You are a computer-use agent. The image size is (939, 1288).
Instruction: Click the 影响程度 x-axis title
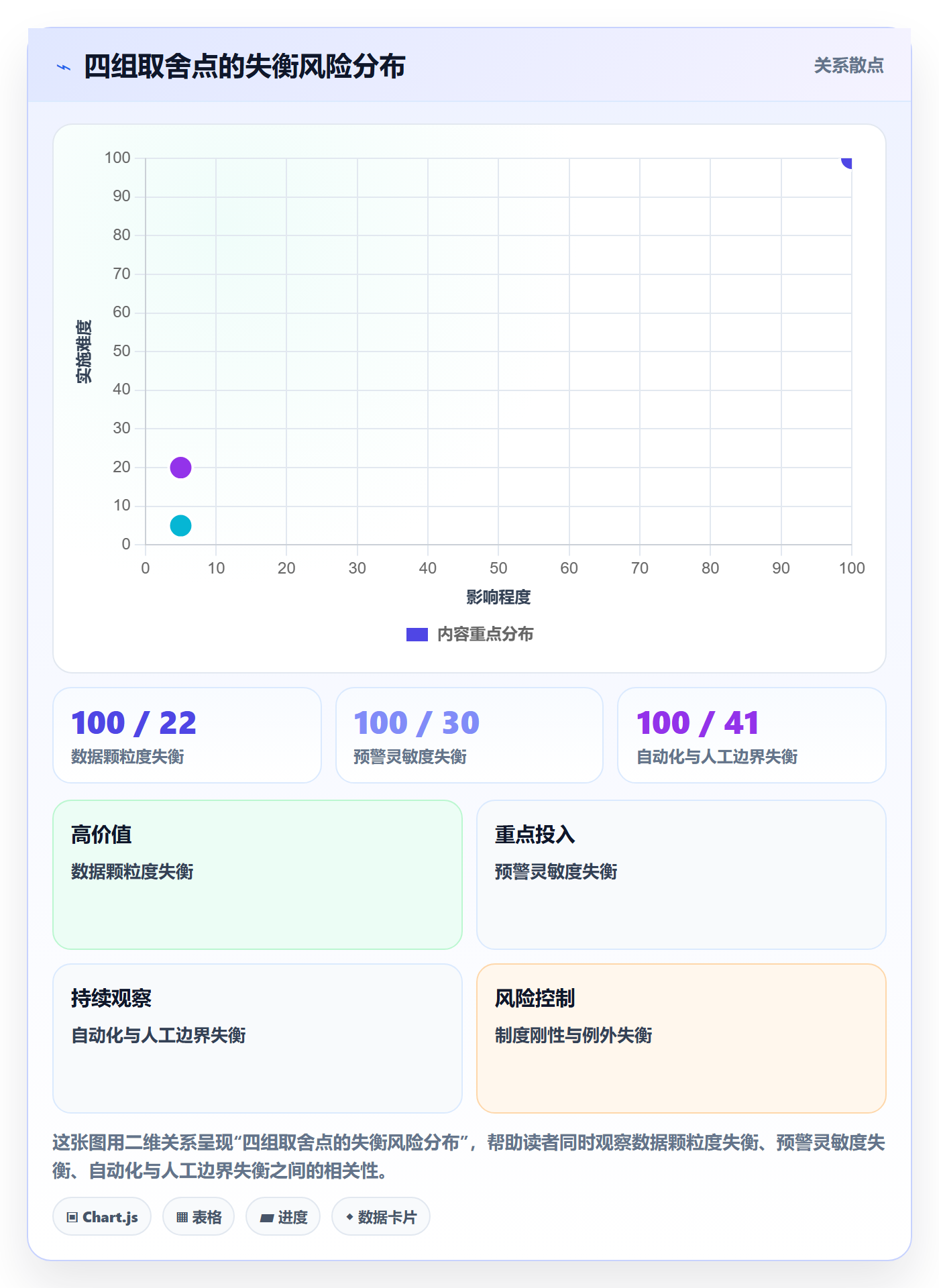pyautogui.click(x=498, y=597)
